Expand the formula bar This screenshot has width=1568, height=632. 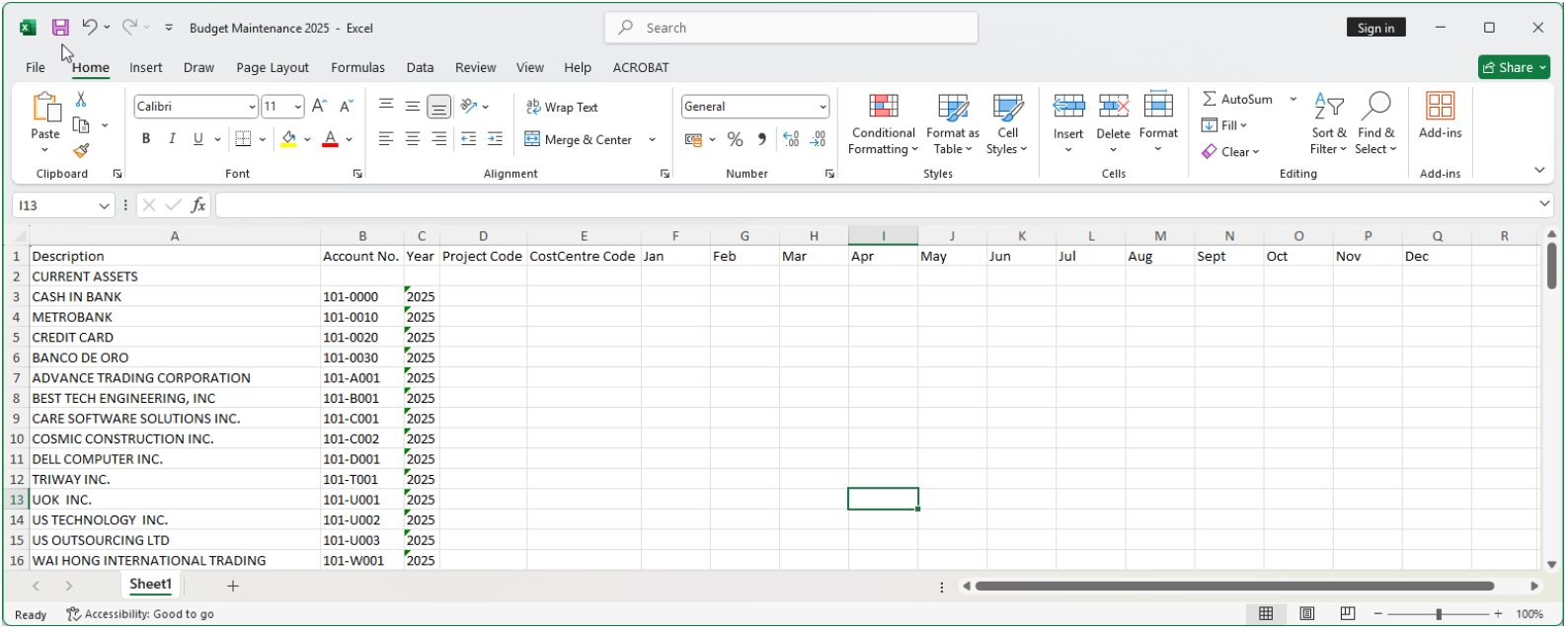1544,203
